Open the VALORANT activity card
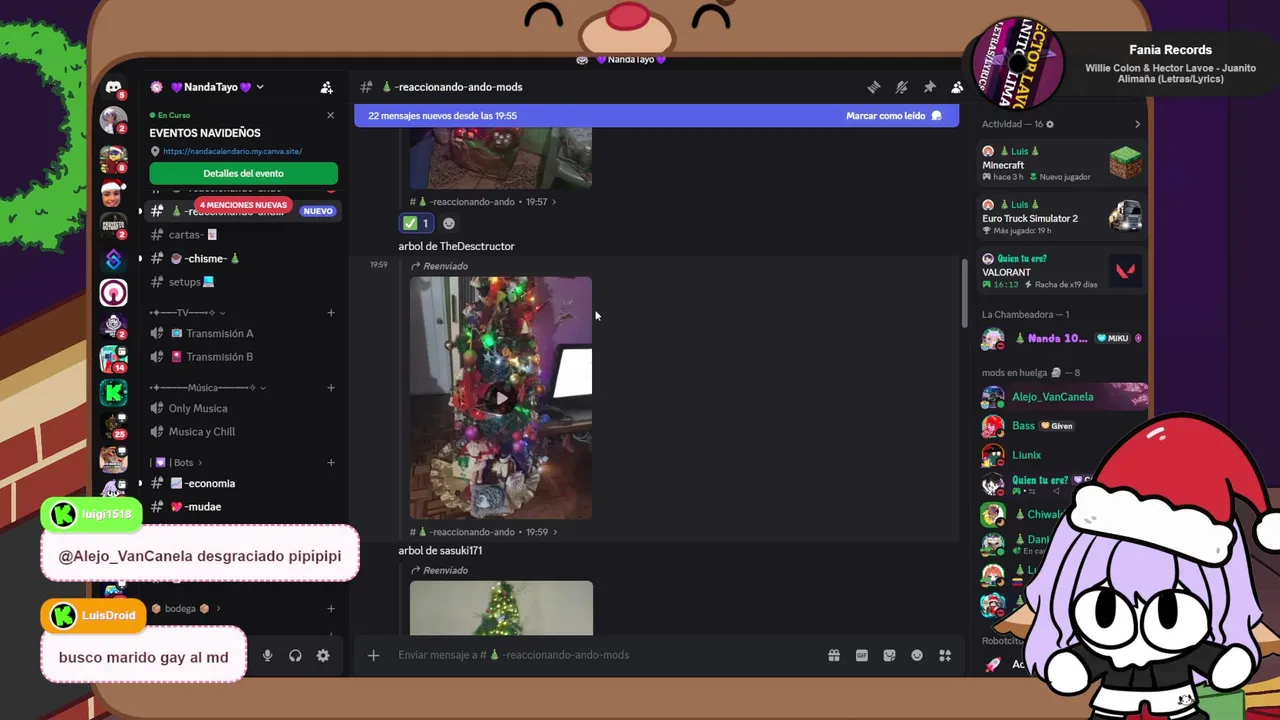The width and height of the screenshot is (1280, 720). click(1061, 271)
